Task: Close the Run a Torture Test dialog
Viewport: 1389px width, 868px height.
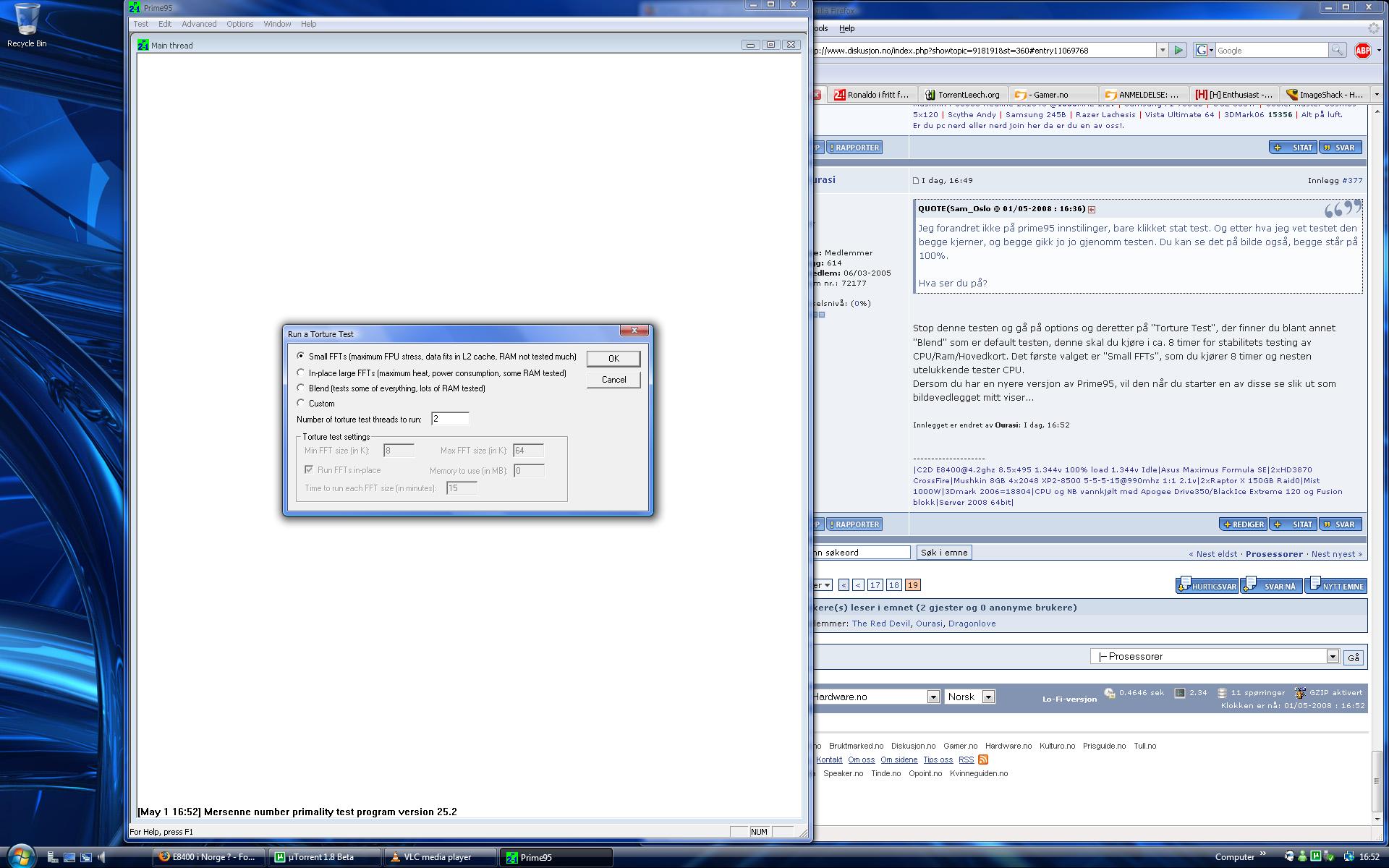Action: pos(634,331)
